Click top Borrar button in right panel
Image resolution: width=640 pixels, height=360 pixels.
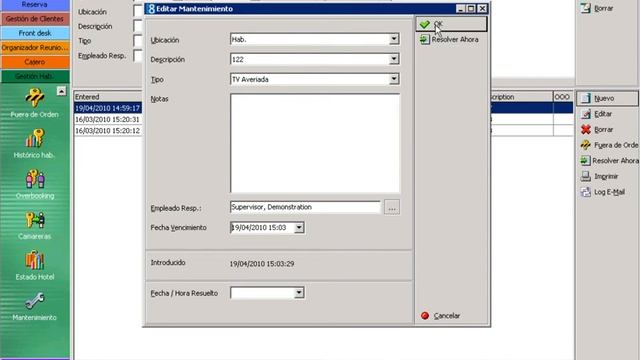tap(597, 8)
